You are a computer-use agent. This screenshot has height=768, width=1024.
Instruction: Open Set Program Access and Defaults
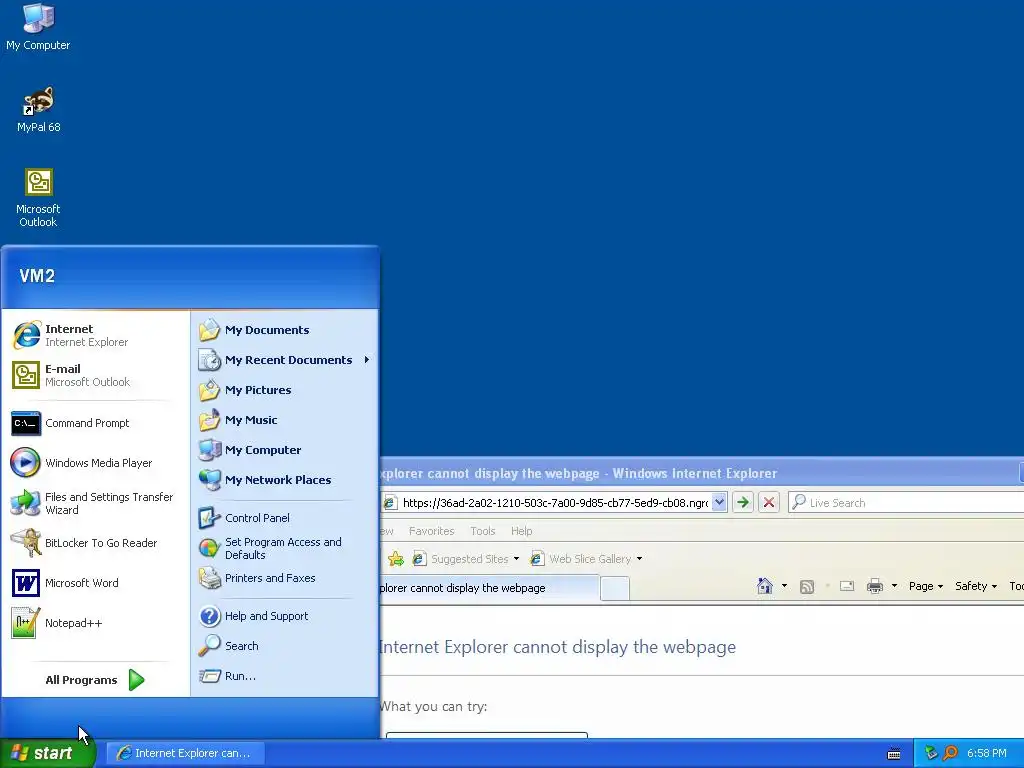tap(284, 548)
